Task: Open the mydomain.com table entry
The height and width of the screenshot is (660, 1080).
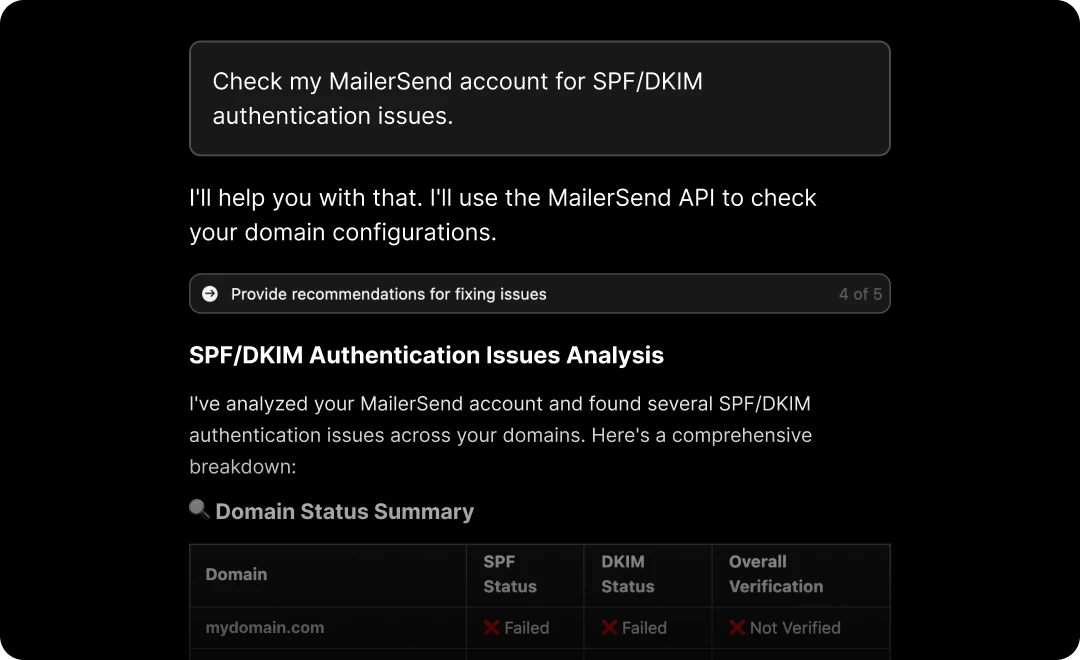Action: click(265, 628)
